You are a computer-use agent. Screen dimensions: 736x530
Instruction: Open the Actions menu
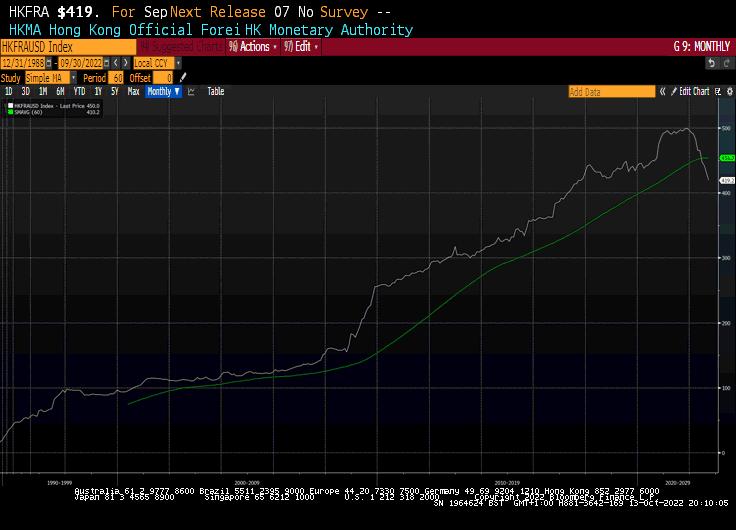click(x=253, y=47)
